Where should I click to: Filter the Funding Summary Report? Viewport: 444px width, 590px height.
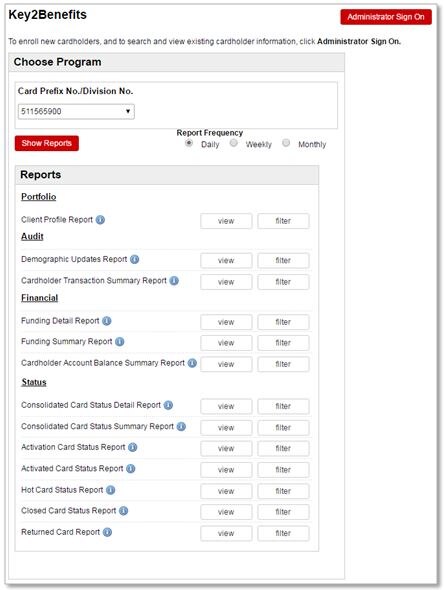283,343
